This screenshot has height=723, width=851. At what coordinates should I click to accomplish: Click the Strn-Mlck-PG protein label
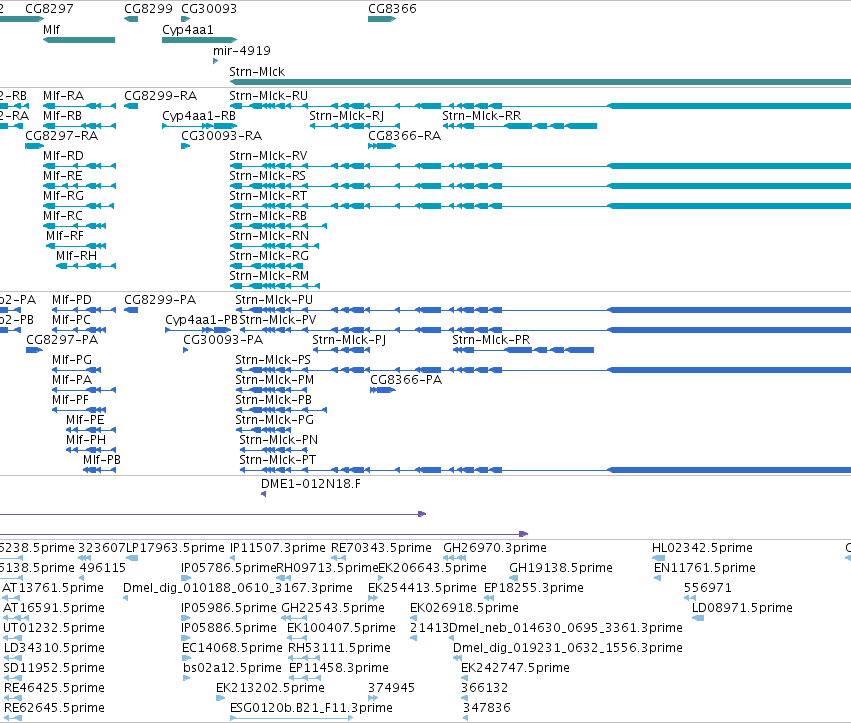tap(275, 420)
